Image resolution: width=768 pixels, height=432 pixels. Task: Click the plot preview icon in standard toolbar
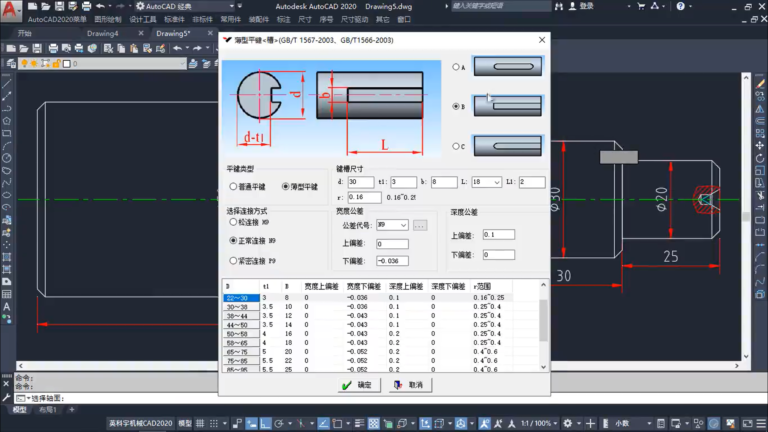pyautogui.click(x=66, y=48)
